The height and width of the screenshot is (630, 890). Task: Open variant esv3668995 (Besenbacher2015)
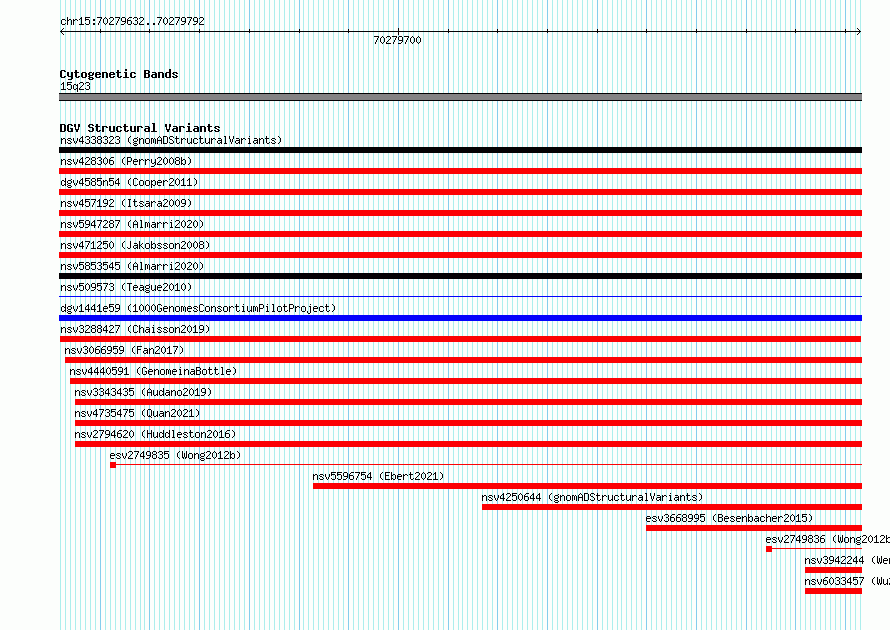point(729,518)
